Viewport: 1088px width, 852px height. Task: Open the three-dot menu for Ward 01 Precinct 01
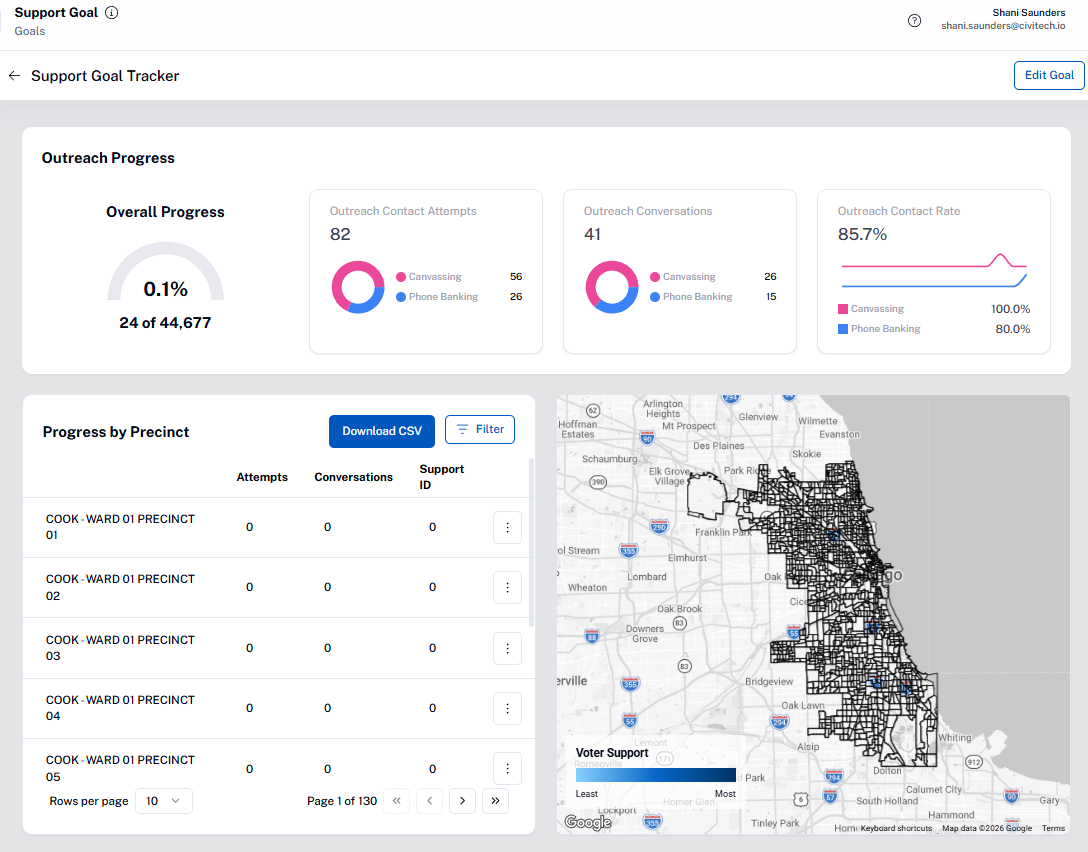(x=507, y=527)
